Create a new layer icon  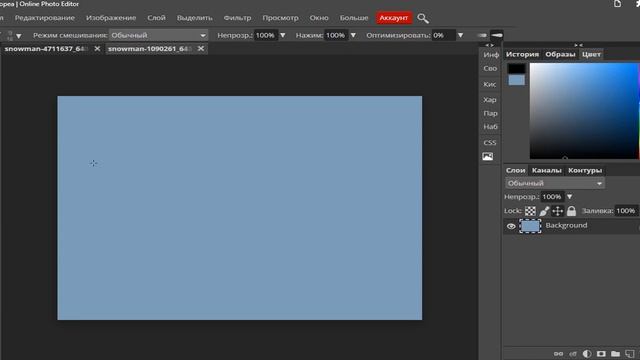pos(630,353)
